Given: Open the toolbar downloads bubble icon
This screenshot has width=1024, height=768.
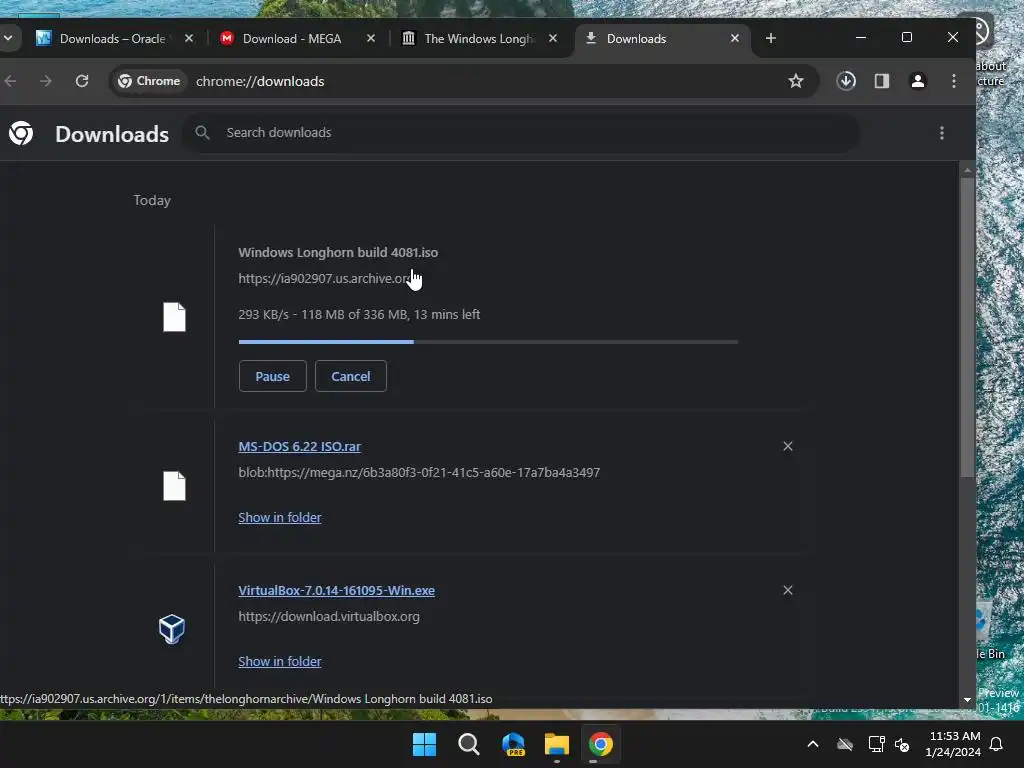Looking at the screenshot, I should (x=846, y=81).
